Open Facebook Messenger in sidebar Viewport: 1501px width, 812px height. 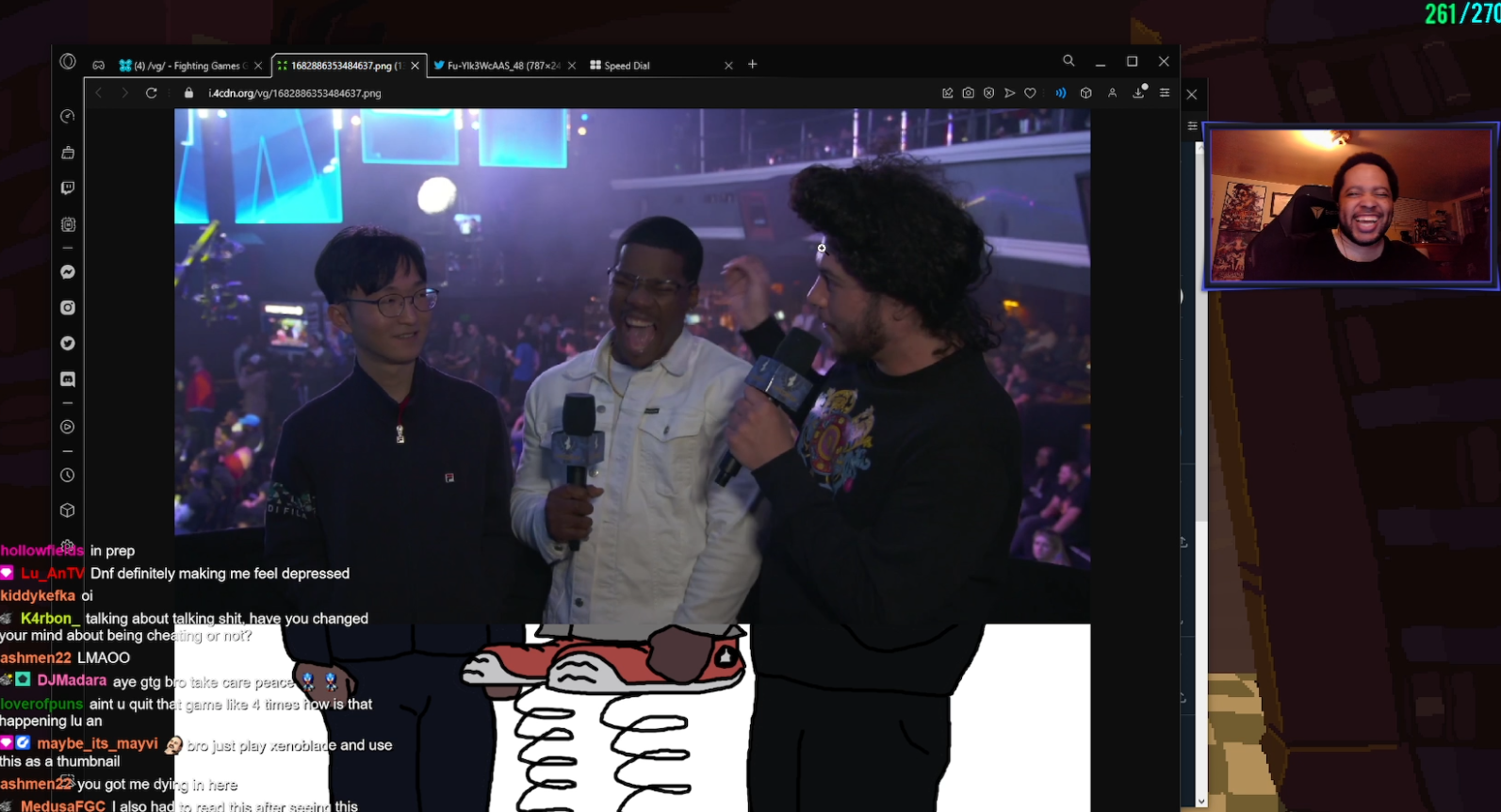click(68, 272)
